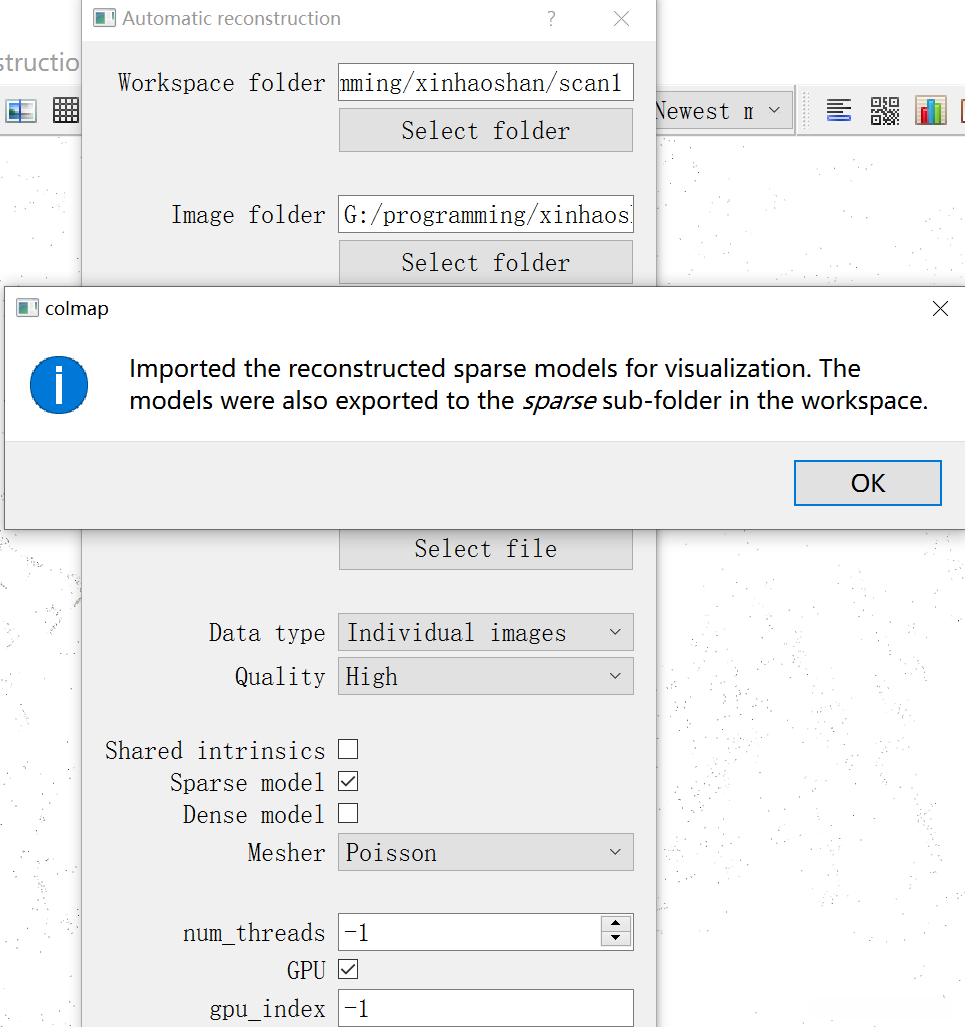Expand the Quality dropdown
965x1027 pixels.
click(x=485, y=677)
